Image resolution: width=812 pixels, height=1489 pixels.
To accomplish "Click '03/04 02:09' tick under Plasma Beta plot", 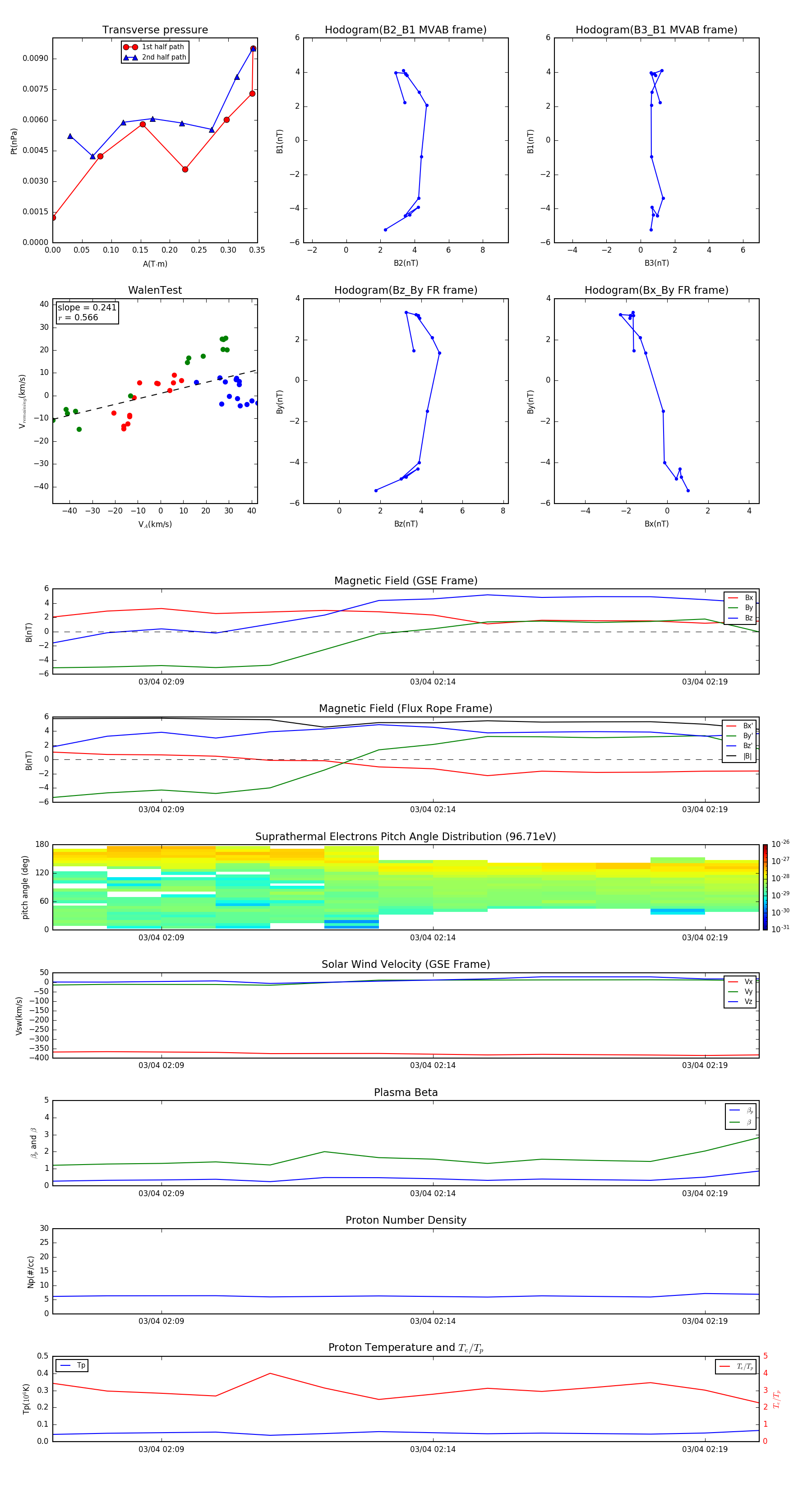I will [x=161, y=1193].
